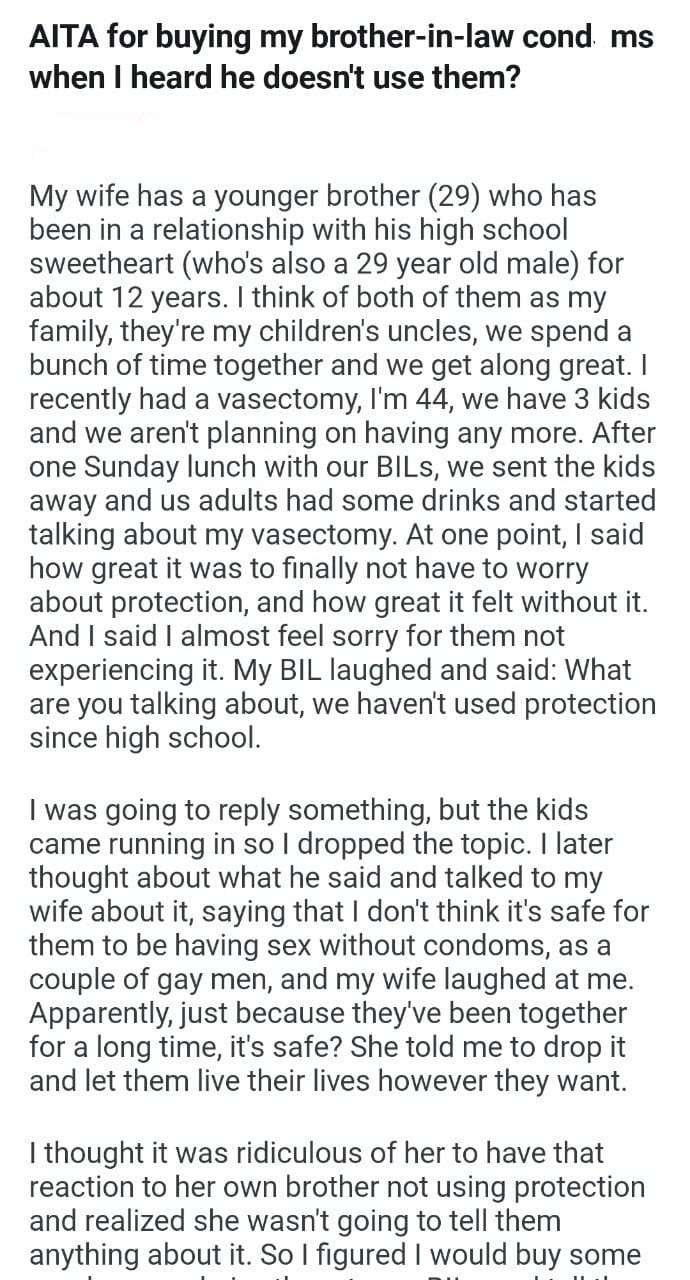Click the post title starting with AITA
Viewport: 690px width, 1280px height.
[340, 56]
